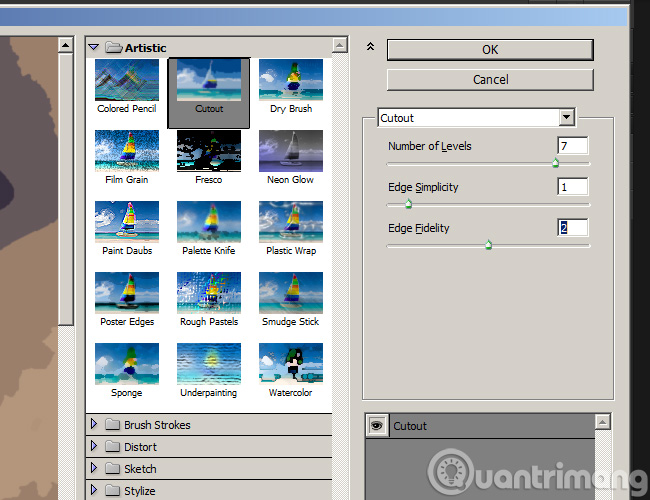Select the Underpainting filter thumbnail

209,364
